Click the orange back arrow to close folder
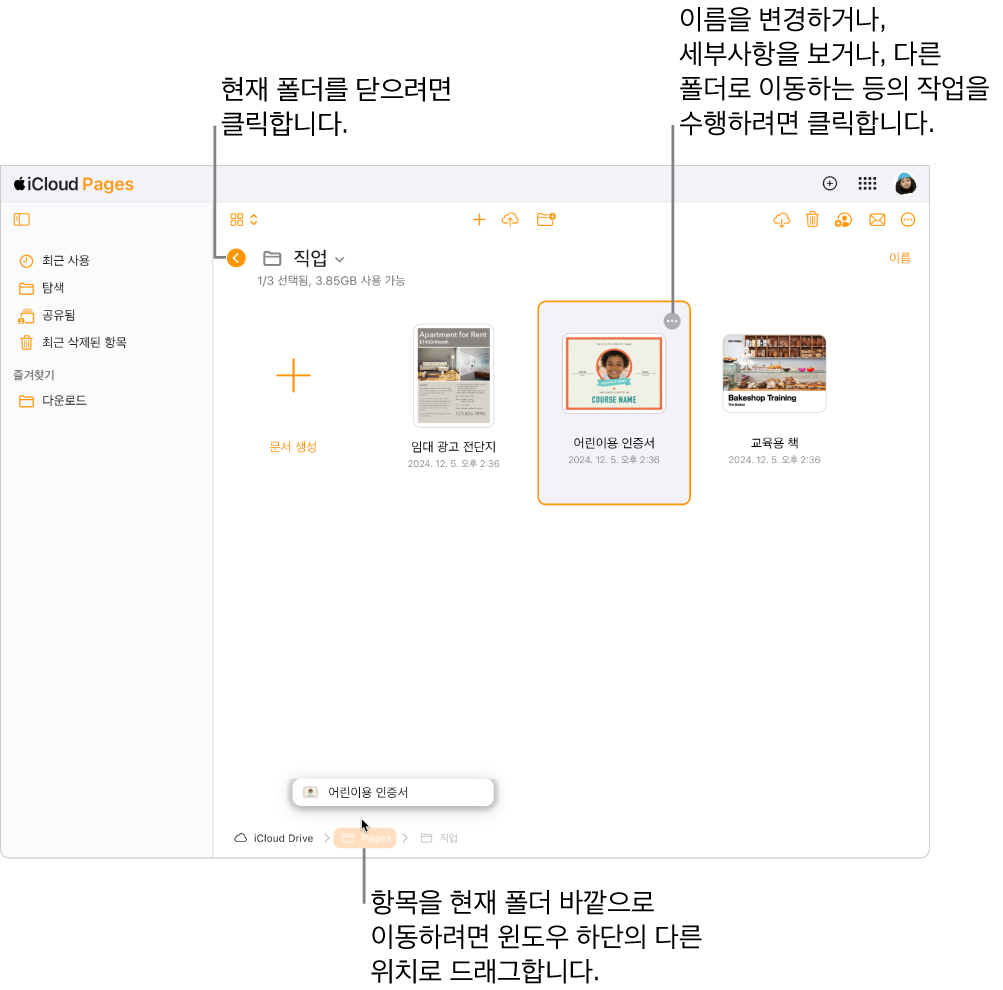This screenshot has height=990, width=1003. click(236, 258)
